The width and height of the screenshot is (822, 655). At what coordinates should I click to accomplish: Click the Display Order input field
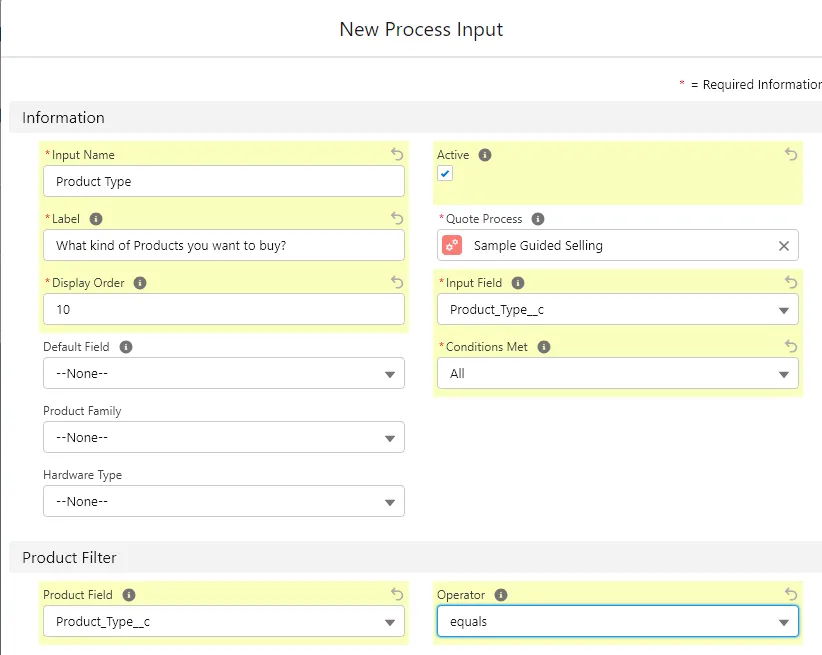[x=223, y=309]
